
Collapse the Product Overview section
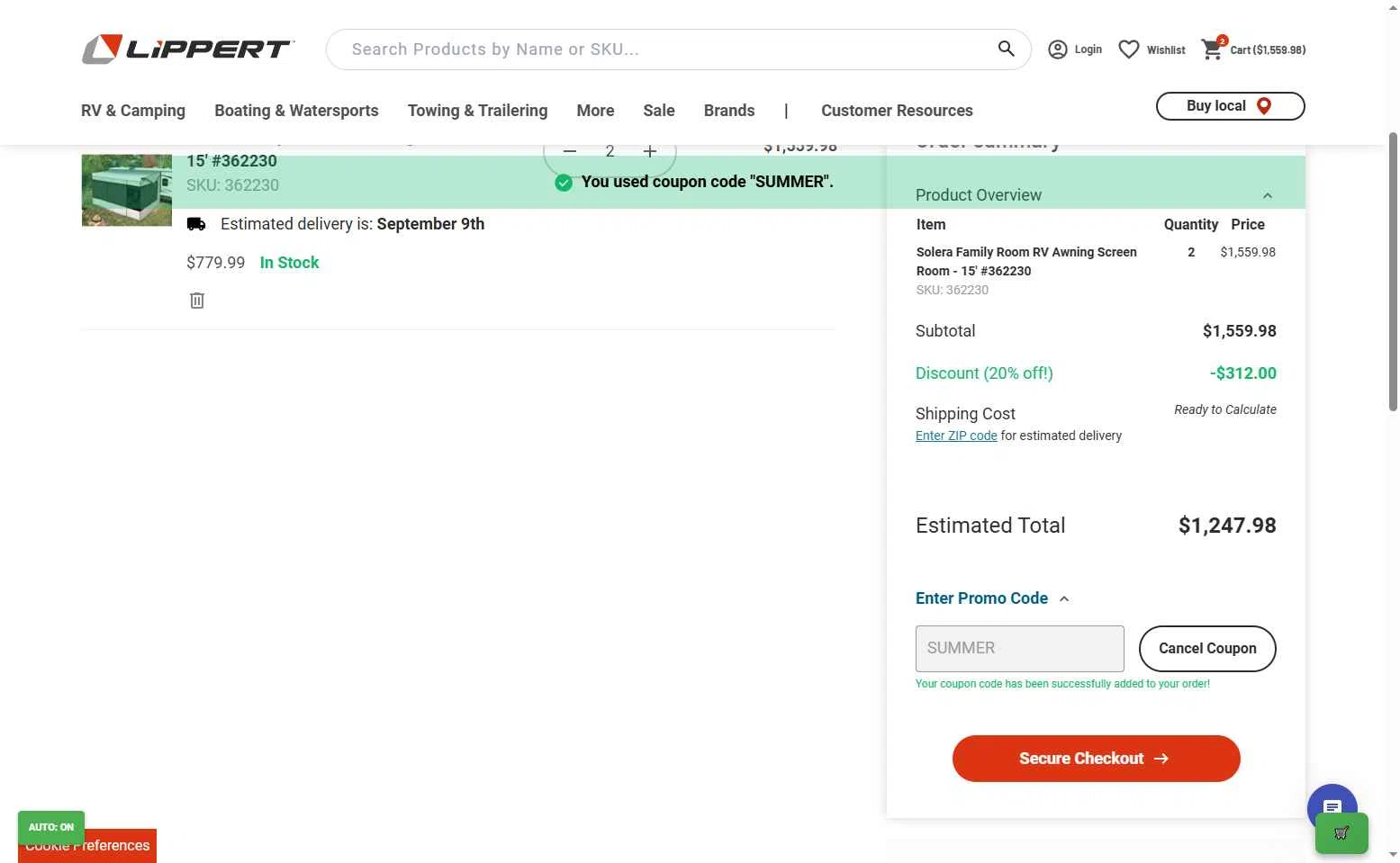1267,195
